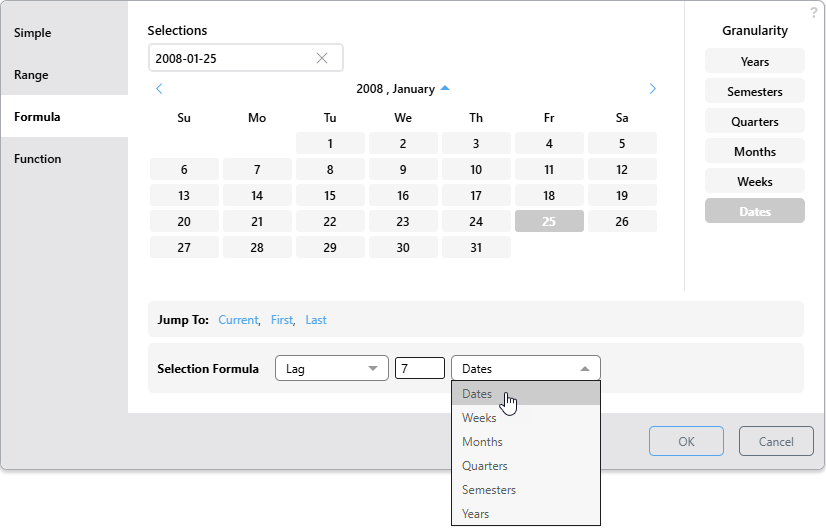This screenshot has width=826, height=530.
Task: Set granularity to Months
Action: click(x=754, y=152)
